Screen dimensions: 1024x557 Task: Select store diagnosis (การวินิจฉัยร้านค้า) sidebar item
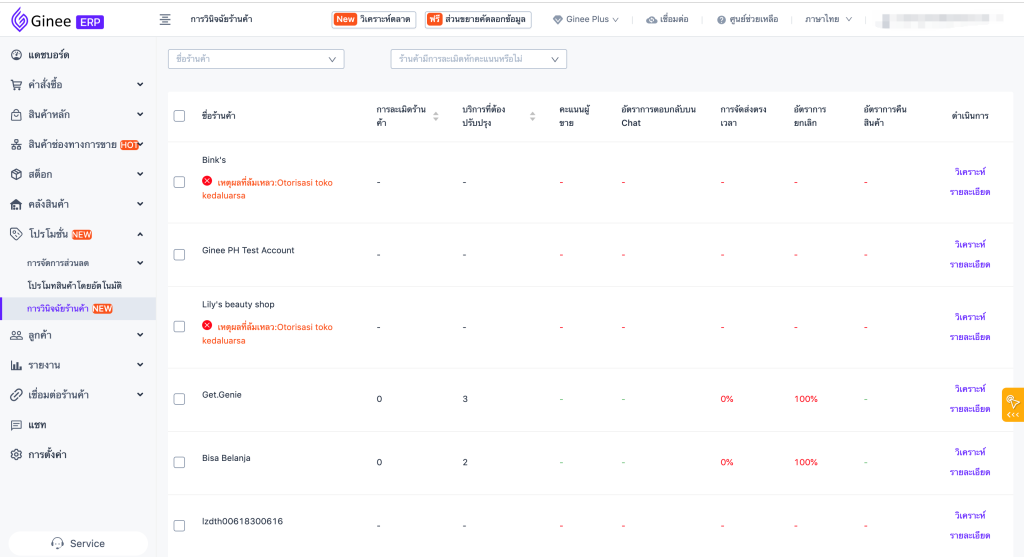(x=78, y=308)
